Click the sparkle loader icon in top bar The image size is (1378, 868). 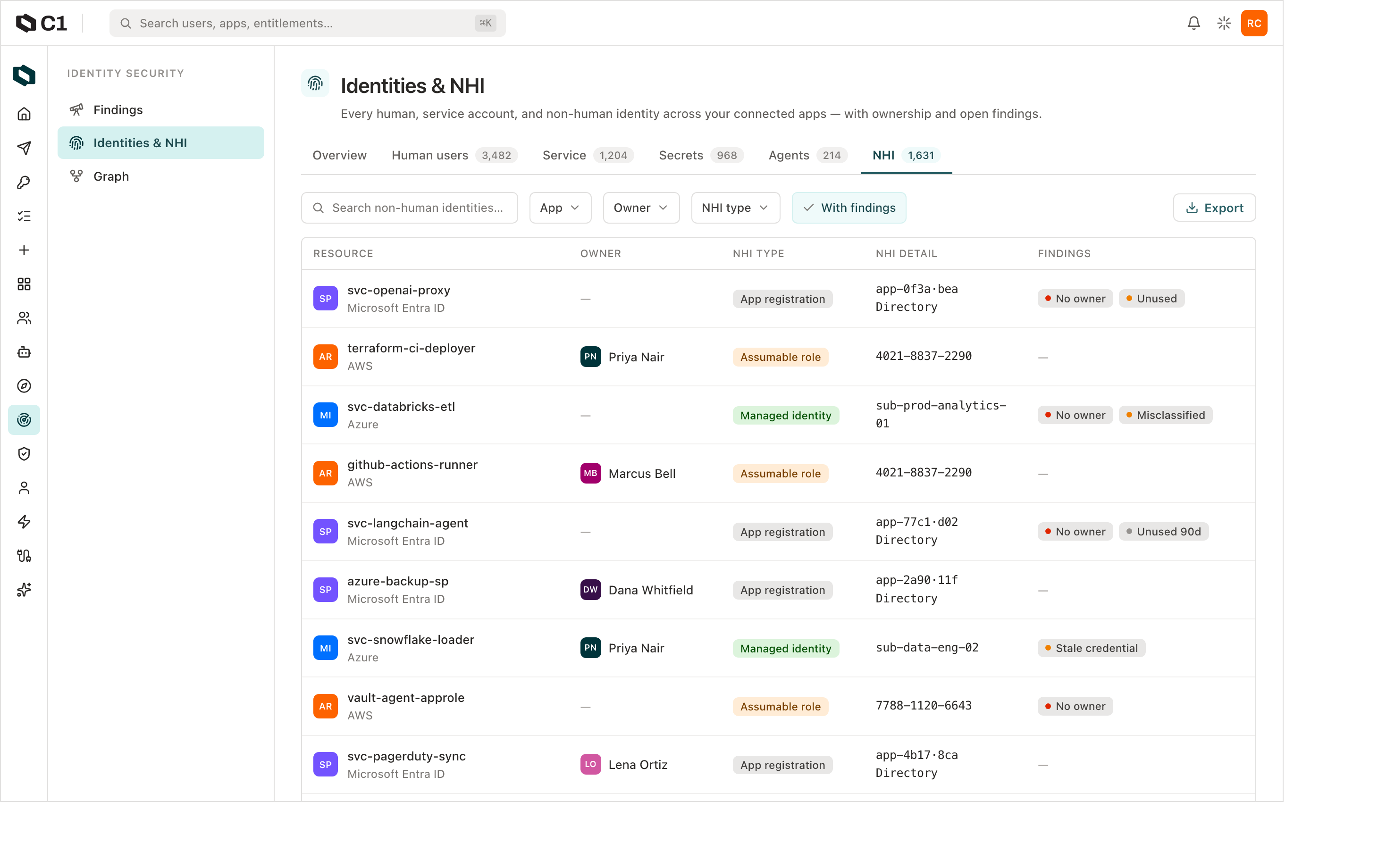tap(1224, 23)
